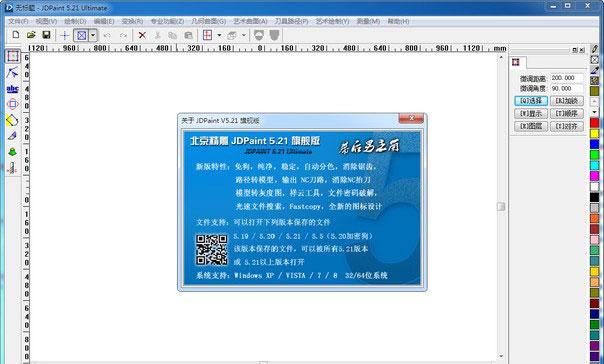Click the eyedropper icon above the color palette
Image resolution: width=604 pixels, height=364 pixels.
pos(595,70)
